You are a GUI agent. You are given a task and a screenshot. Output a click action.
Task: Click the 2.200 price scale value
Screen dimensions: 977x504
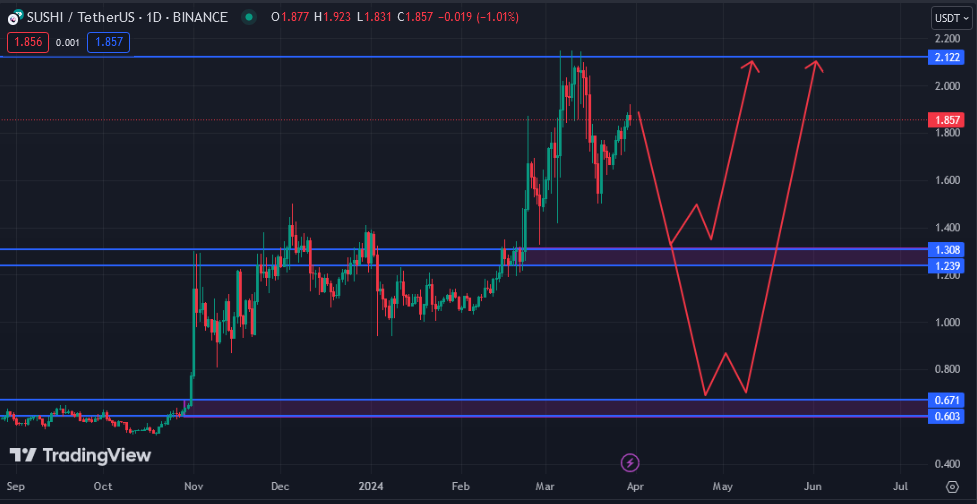(946, 39)
